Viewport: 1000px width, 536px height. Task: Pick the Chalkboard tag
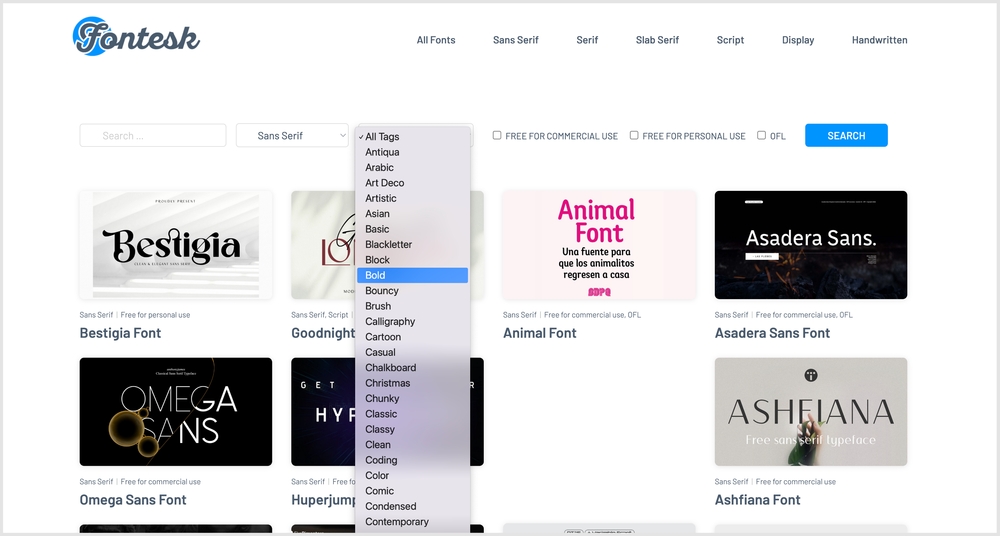tap(413, 368)
